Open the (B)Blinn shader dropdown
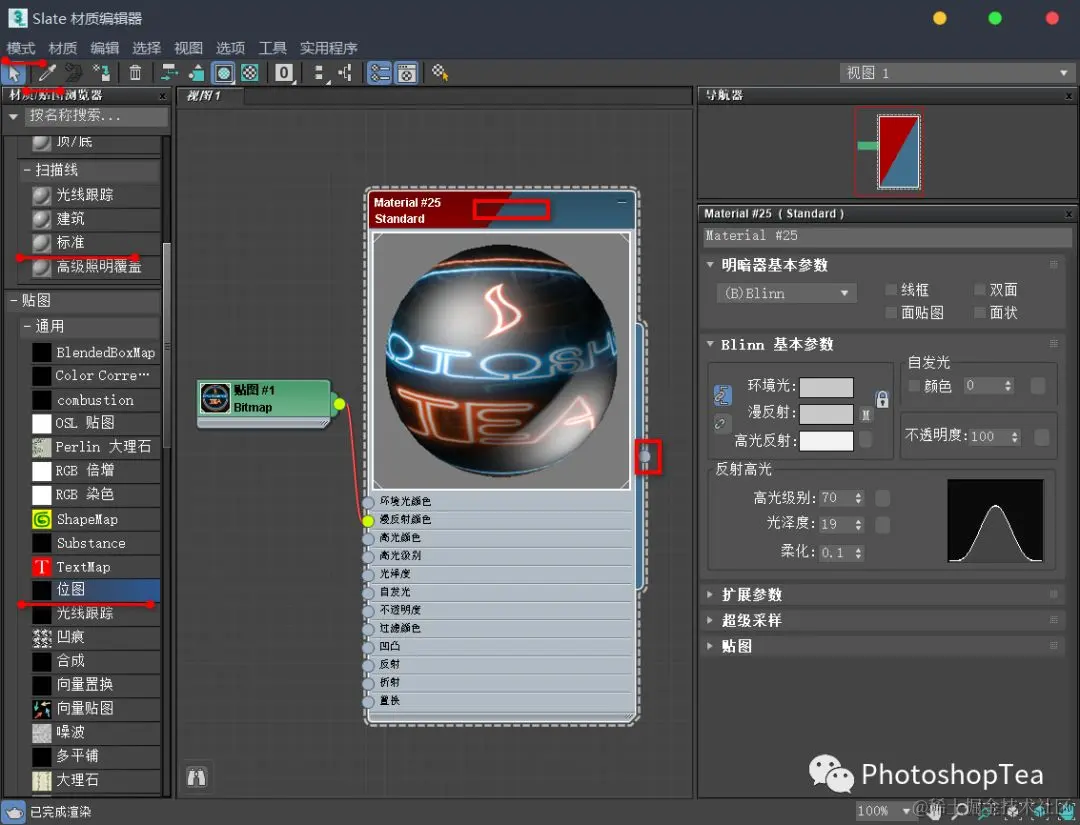Image resolution: width=1080 pixels, height=825 pixels. pyautogui.click(x=787, y=293)
